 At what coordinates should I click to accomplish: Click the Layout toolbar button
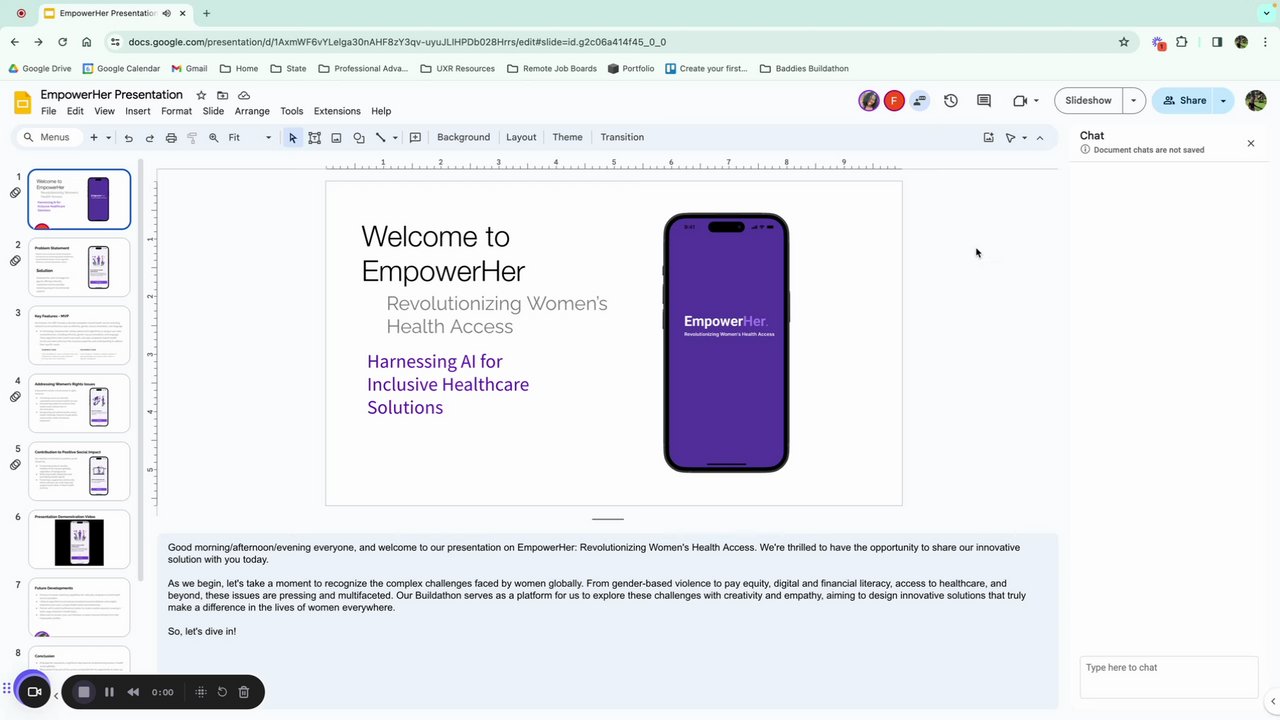(521, 138)
